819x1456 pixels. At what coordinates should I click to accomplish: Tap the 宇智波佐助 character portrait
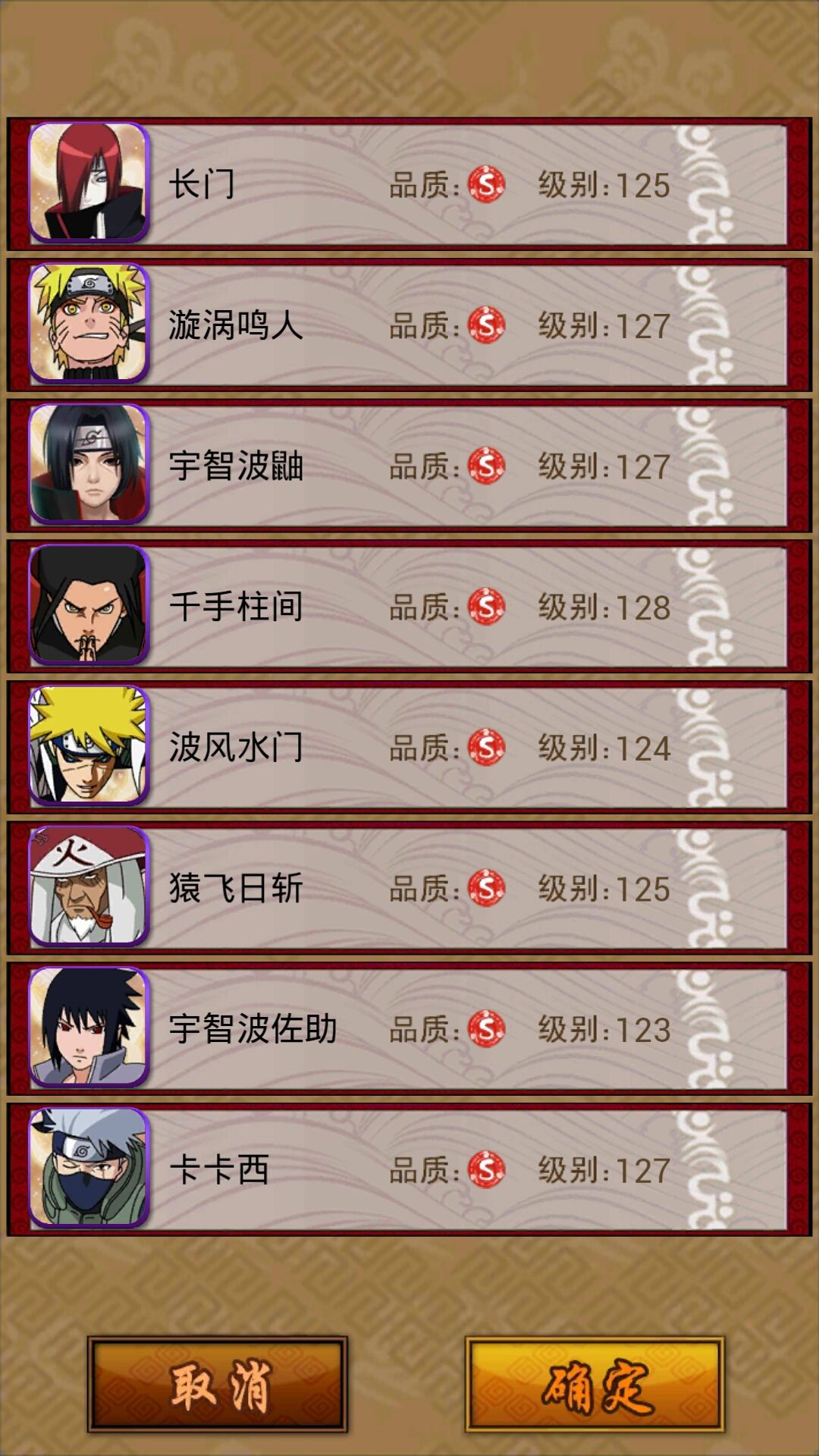point(89,1028)
